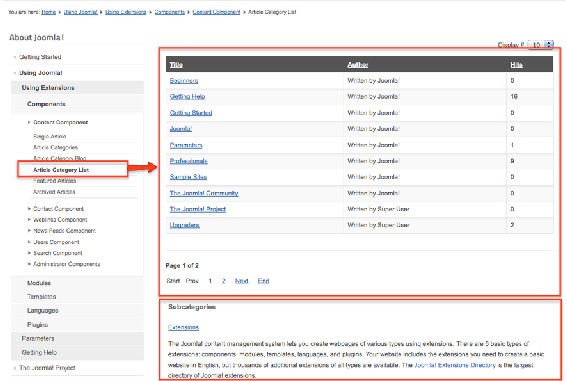The width and height of the screenshot is (567, 381).
Task: Open the Beginners article
Action: click(184, 81)
